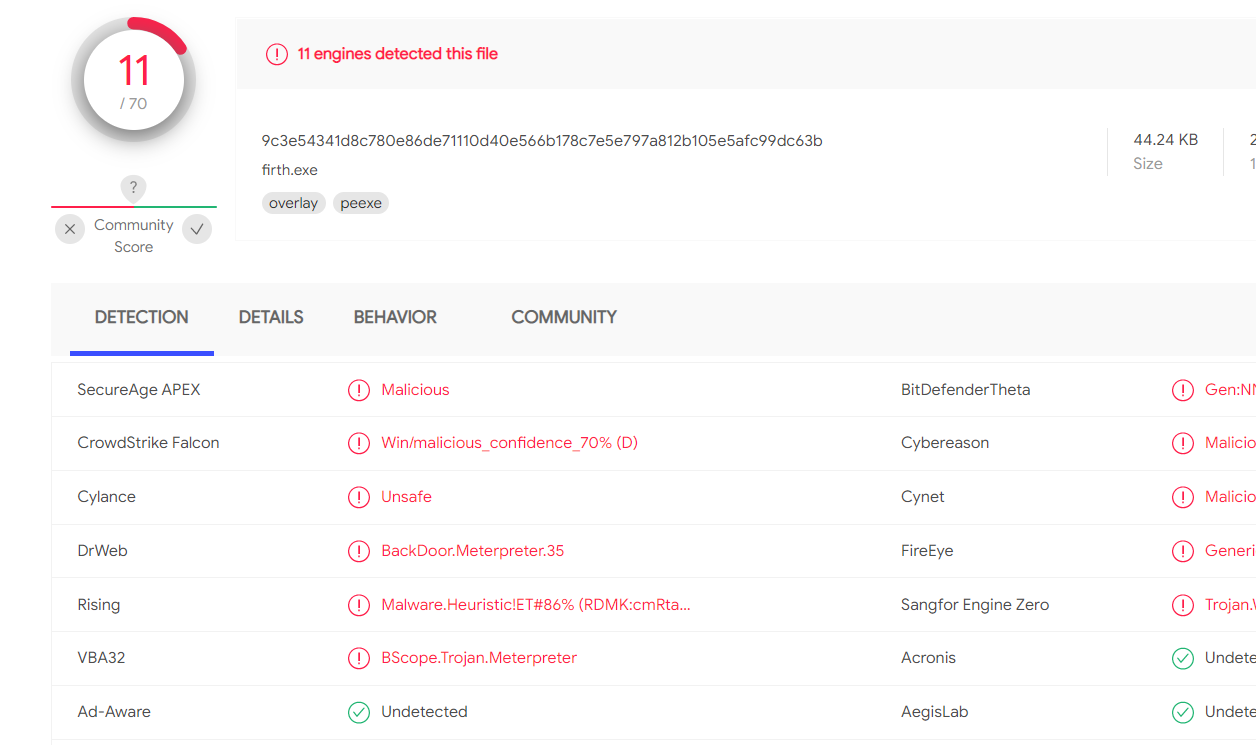Click the FireEye engine name
This screenshot has width=1256, height=745.
[x=927, y=551]
